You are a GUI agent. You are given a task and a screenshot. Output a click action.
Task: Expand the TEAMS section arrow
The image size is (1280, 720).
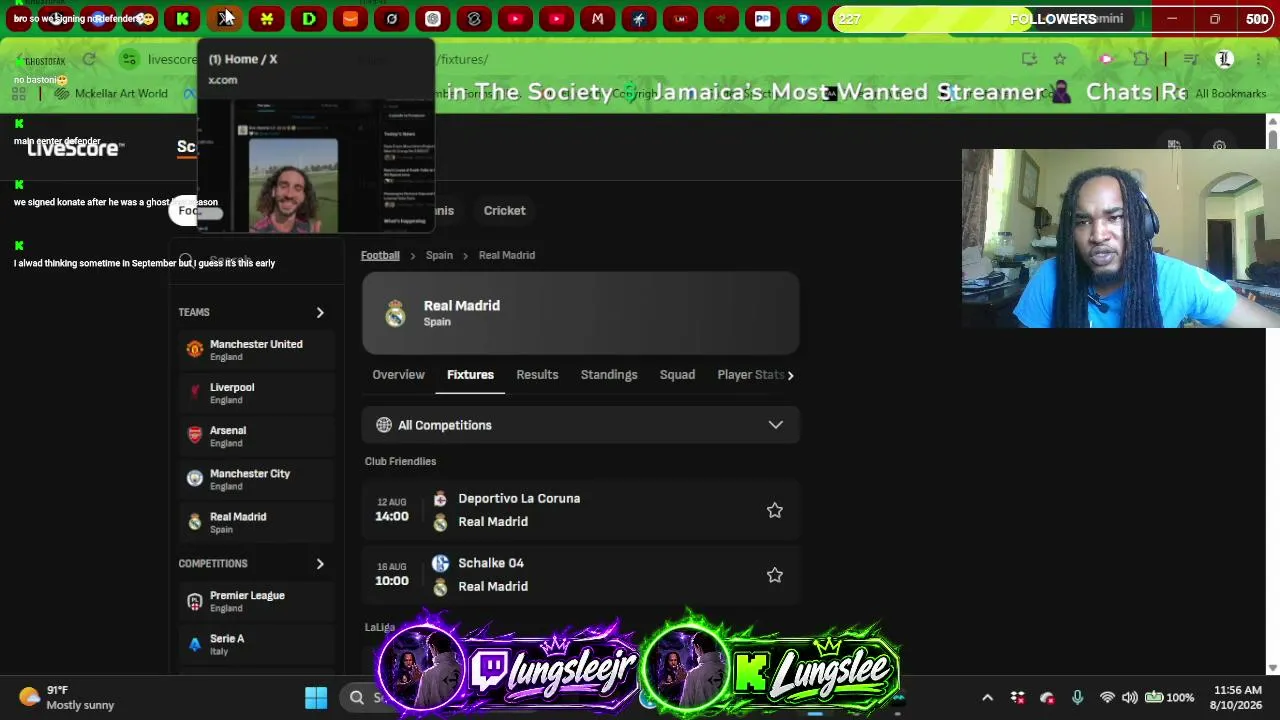click(320, 313)
